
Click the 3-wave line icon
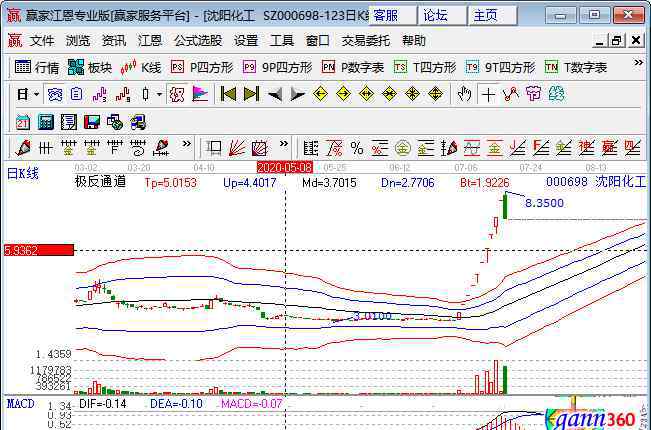coord(100,95)
